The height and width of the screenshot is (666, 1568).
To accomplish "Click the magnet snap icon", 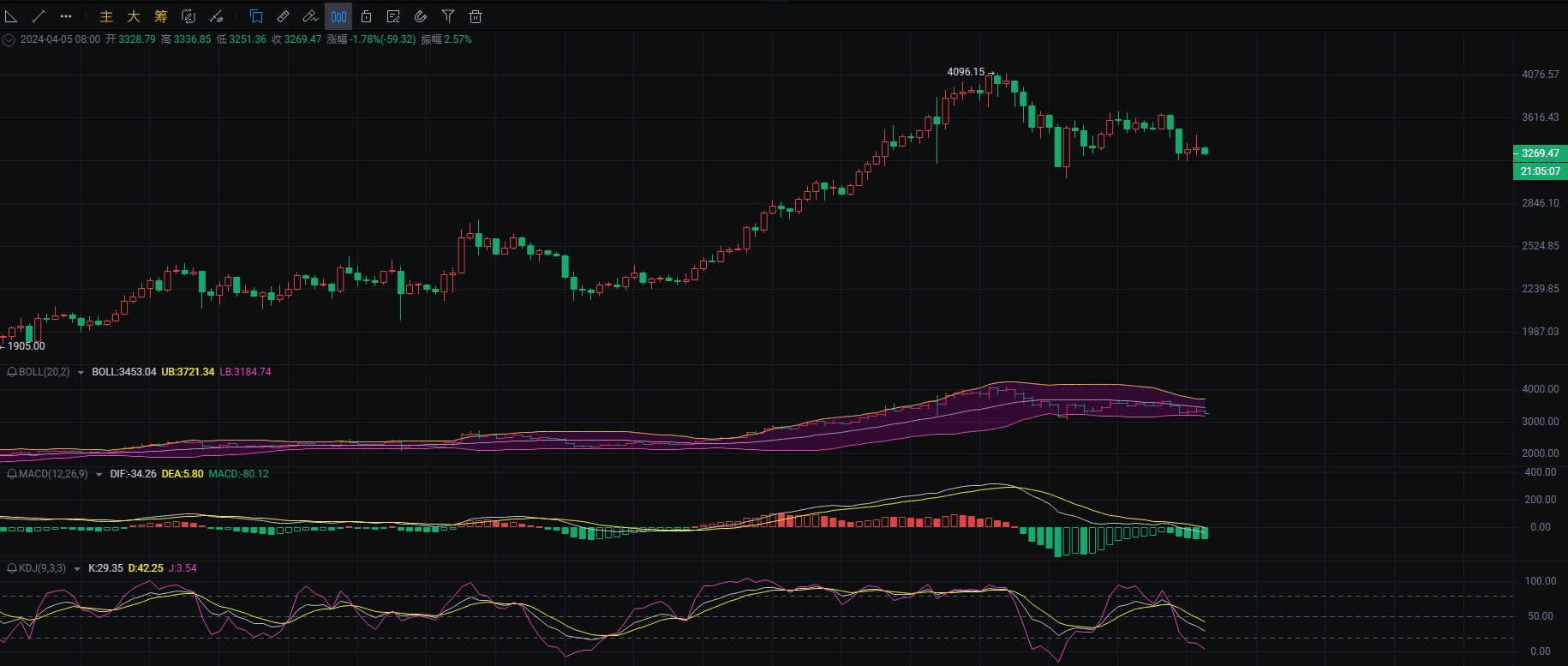I will coord(421,16).
